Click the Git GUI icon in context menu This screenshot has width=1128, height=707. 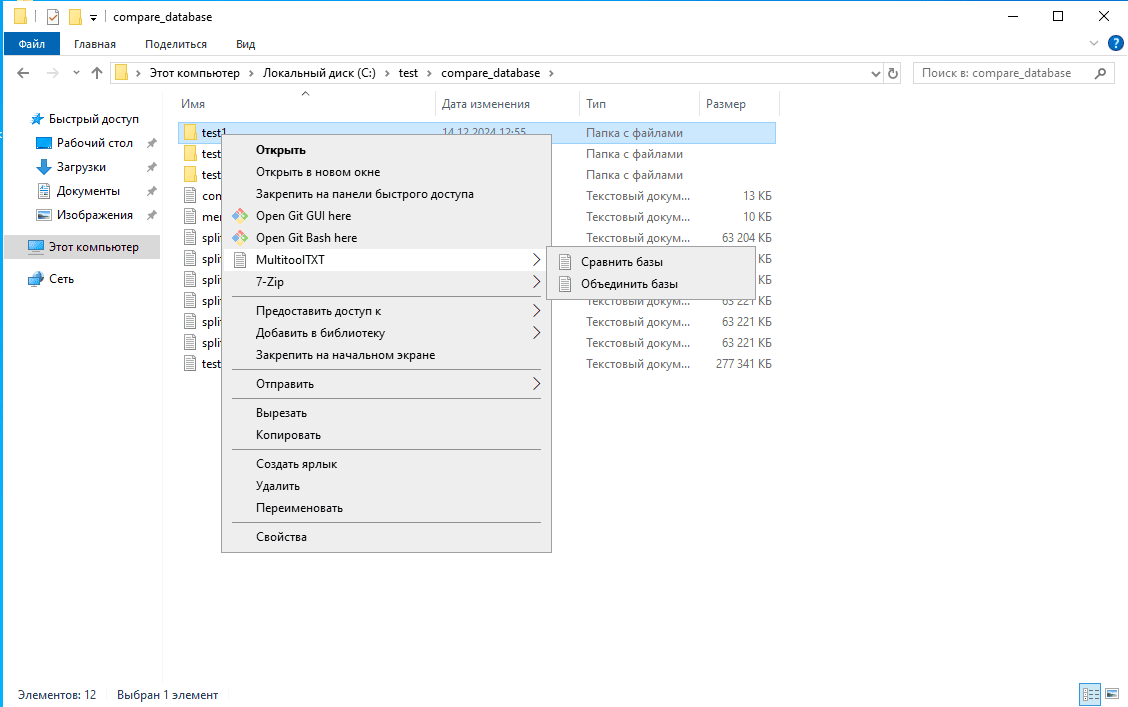click(239, 216)
